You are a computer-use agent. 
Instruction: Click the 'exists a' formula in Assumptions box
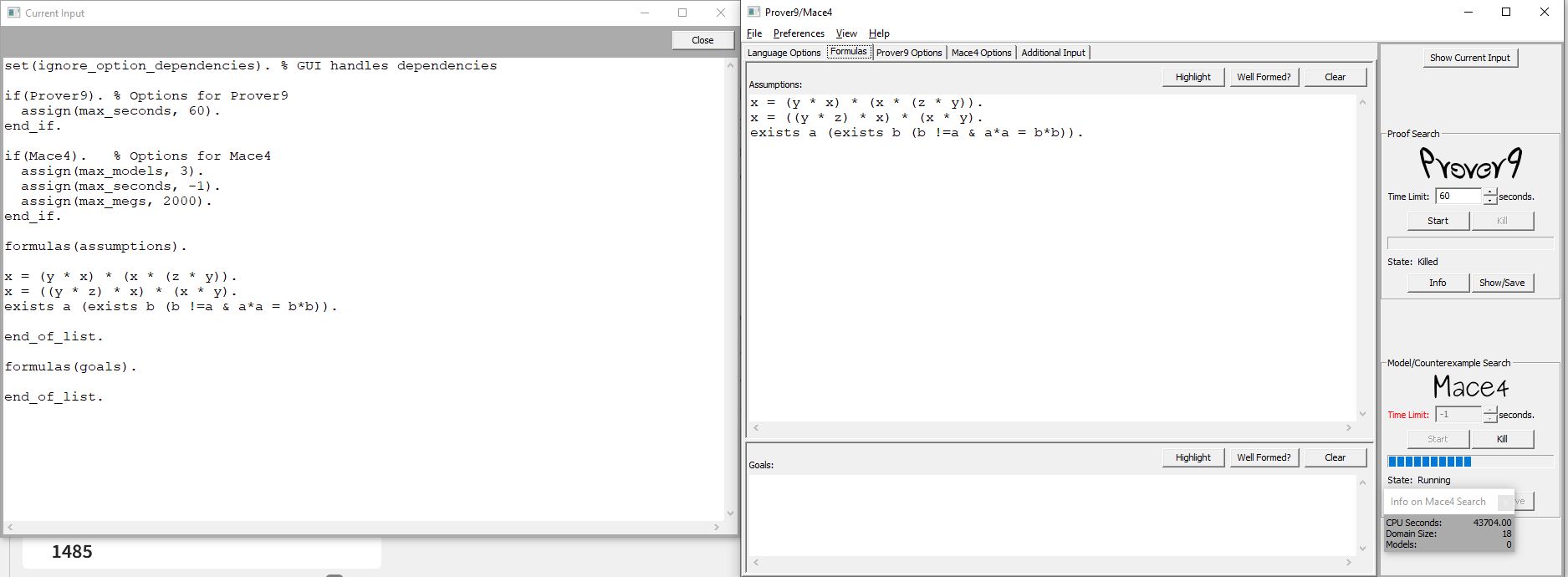click(917, 133)
